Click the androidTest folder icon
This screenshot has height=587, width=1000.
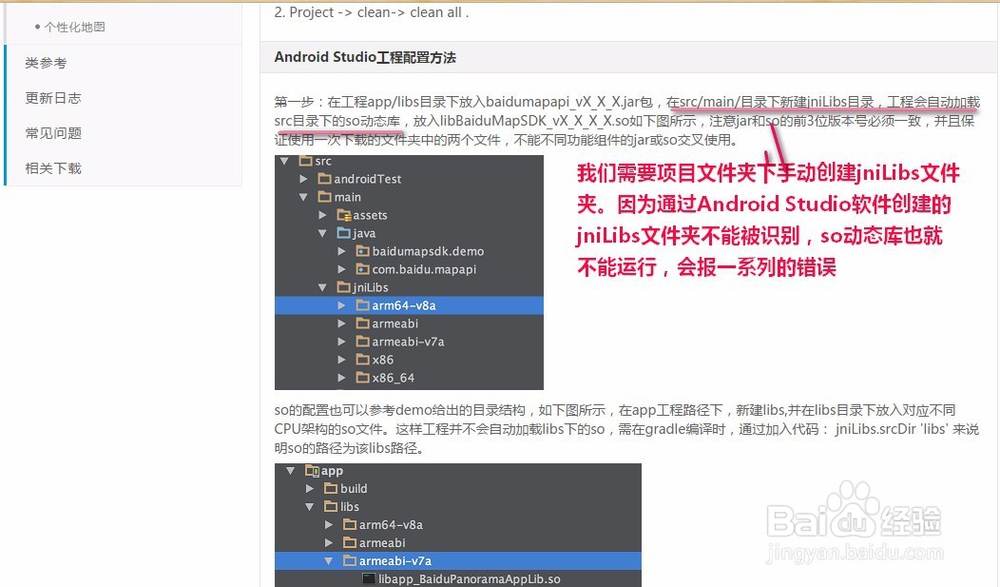tap(325, 179)
